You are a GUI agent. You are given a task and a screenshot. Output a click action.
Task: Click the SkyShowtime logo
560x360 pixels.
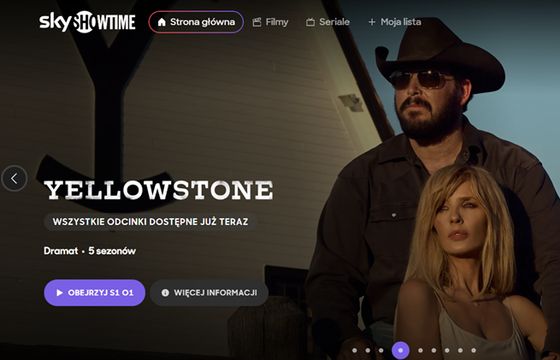[88, 22]
